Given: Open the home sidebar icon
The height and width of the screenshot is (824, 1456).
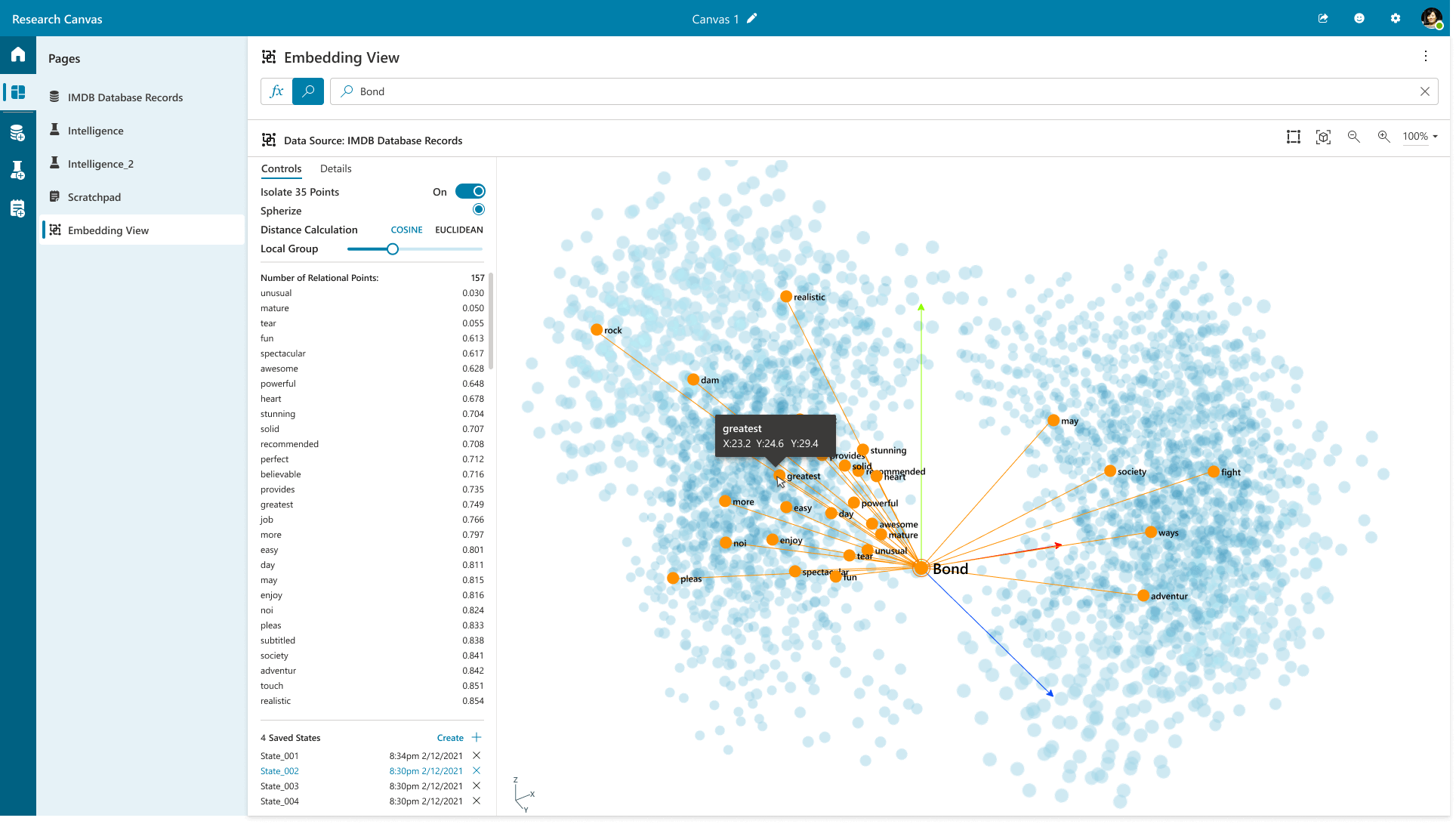Looking at the screenshot, I should click(18, 54).
